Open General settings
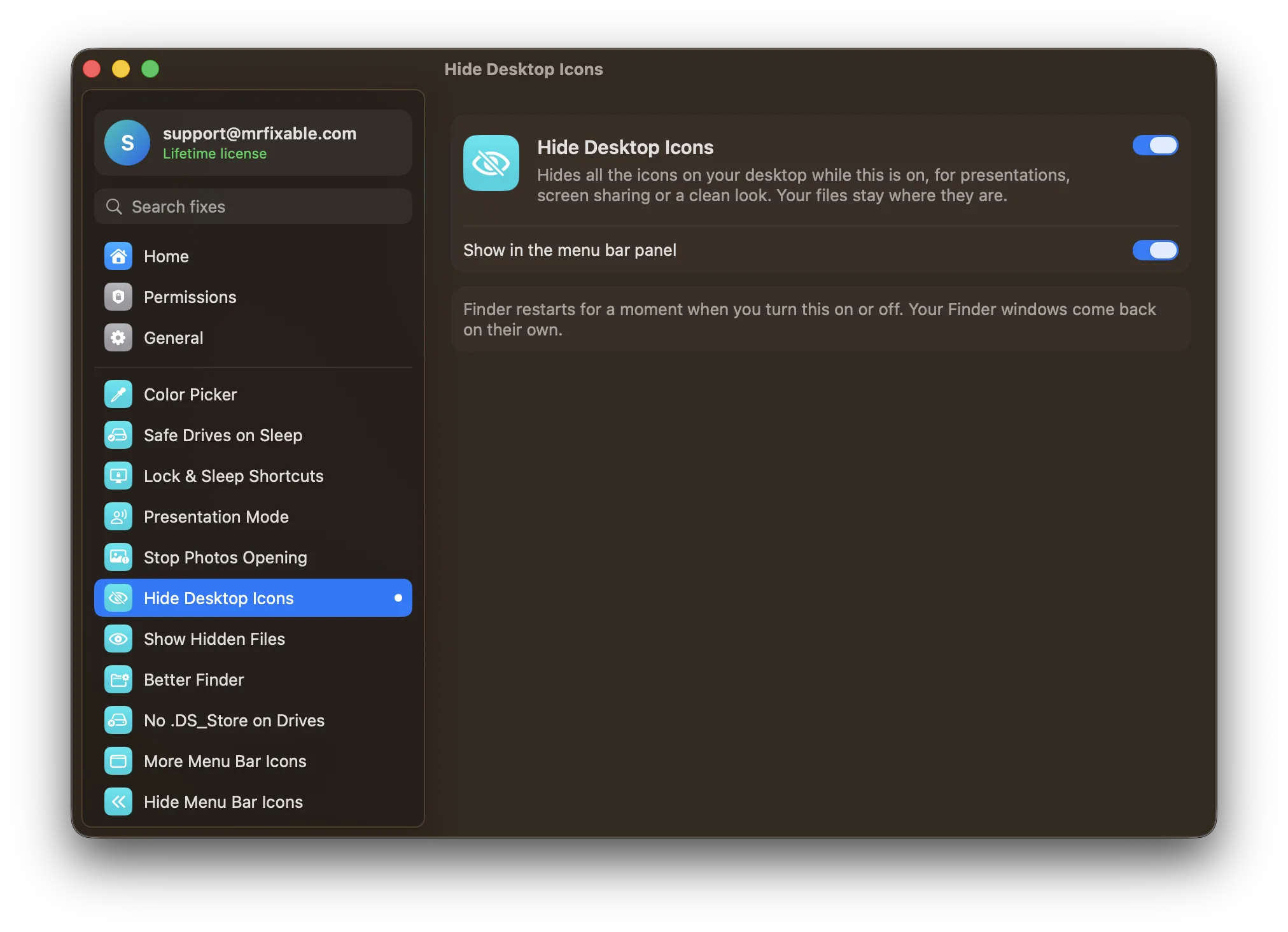 pyautogui.click(x=253, y=337)
